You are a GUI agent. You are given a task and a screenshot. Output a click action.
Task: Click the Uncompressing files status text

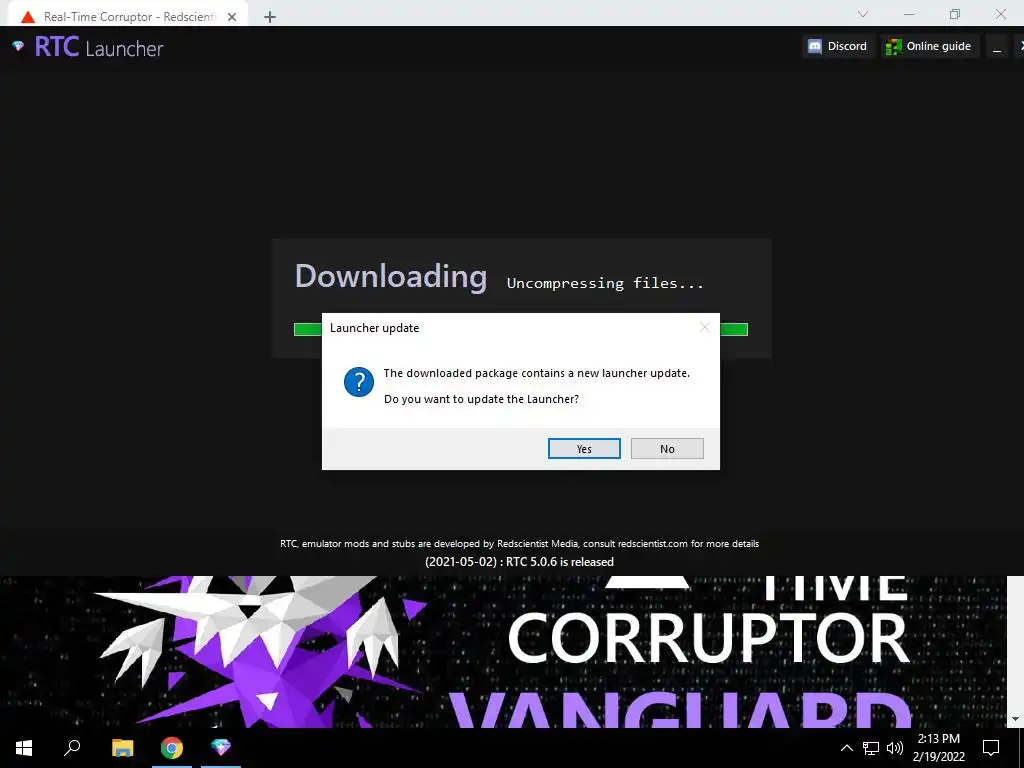pyautogui.click(x=605, y=283)
